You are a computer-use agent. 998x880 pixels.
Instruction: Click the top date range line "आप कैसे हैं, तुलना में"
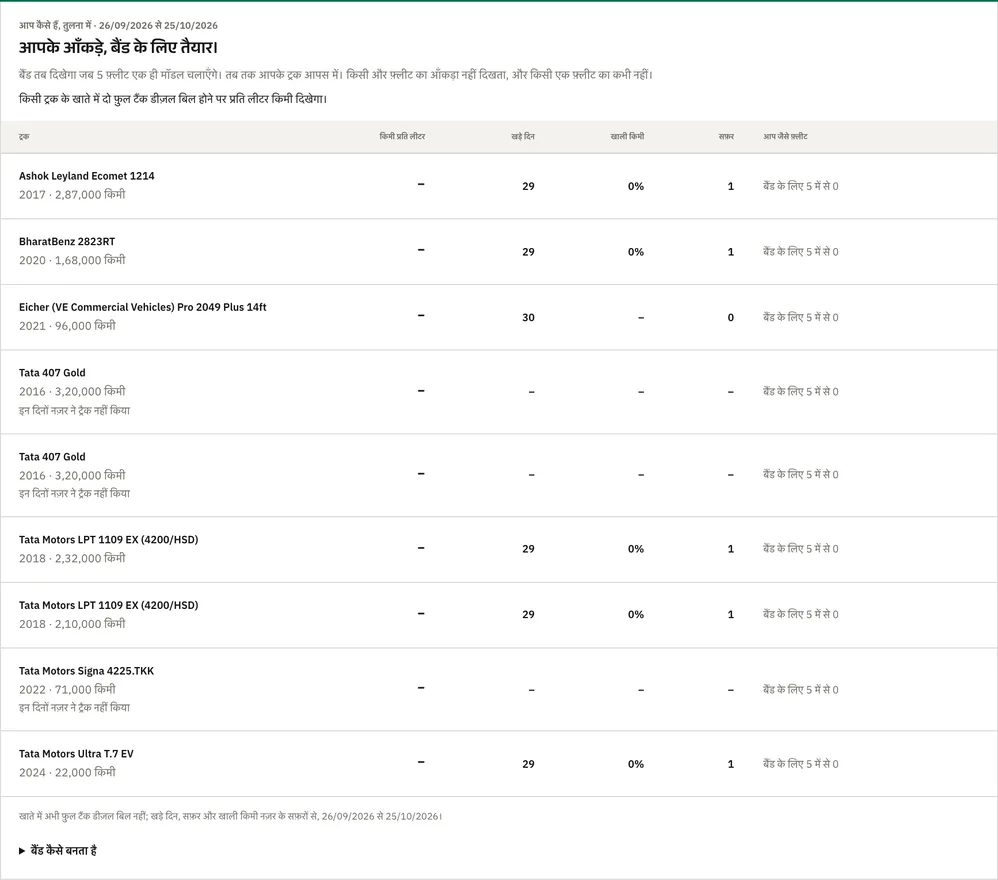click(118, 25)
